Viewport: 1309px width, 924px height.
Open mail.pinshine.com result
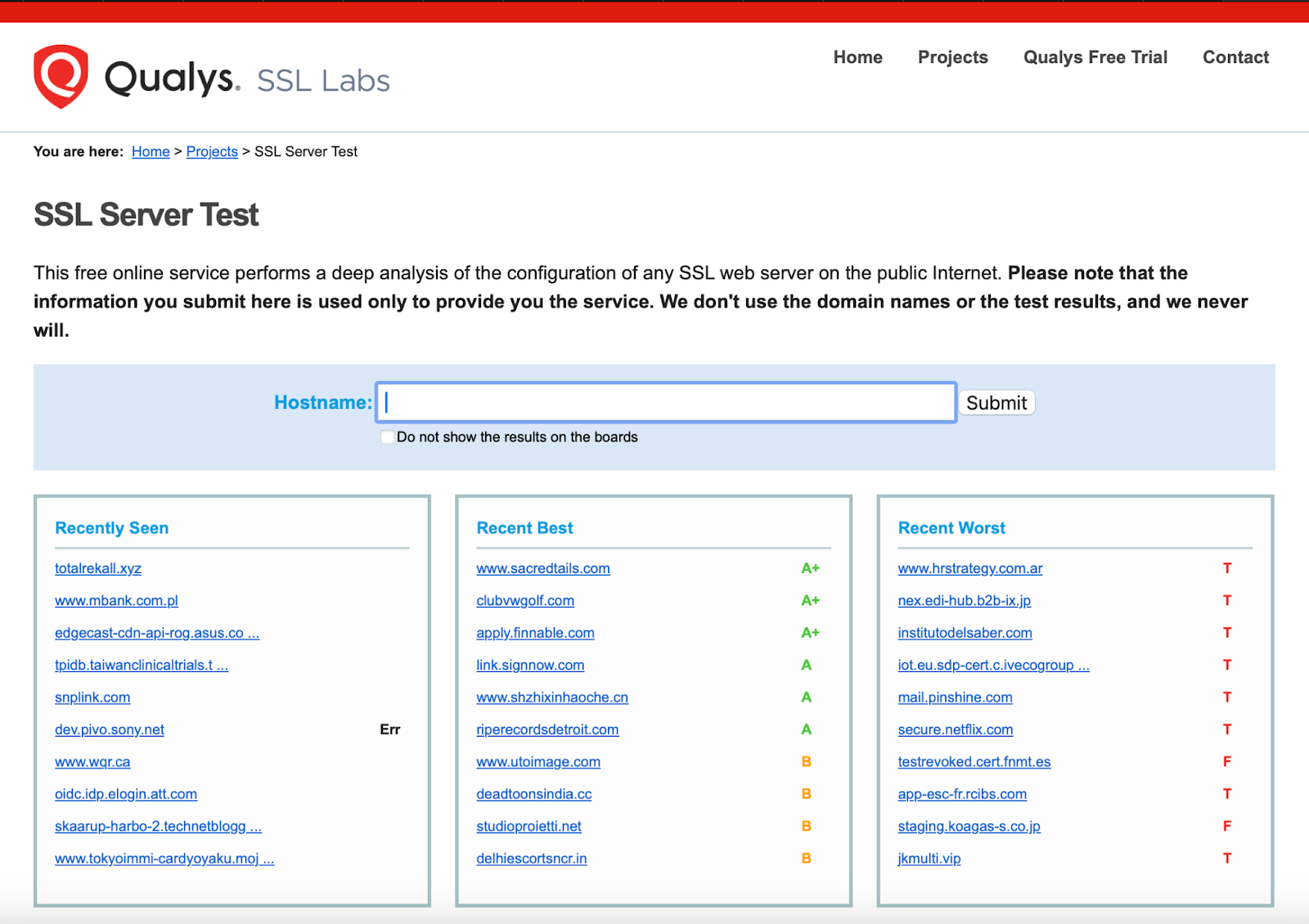pyautogui.click(x=955, y=697)
